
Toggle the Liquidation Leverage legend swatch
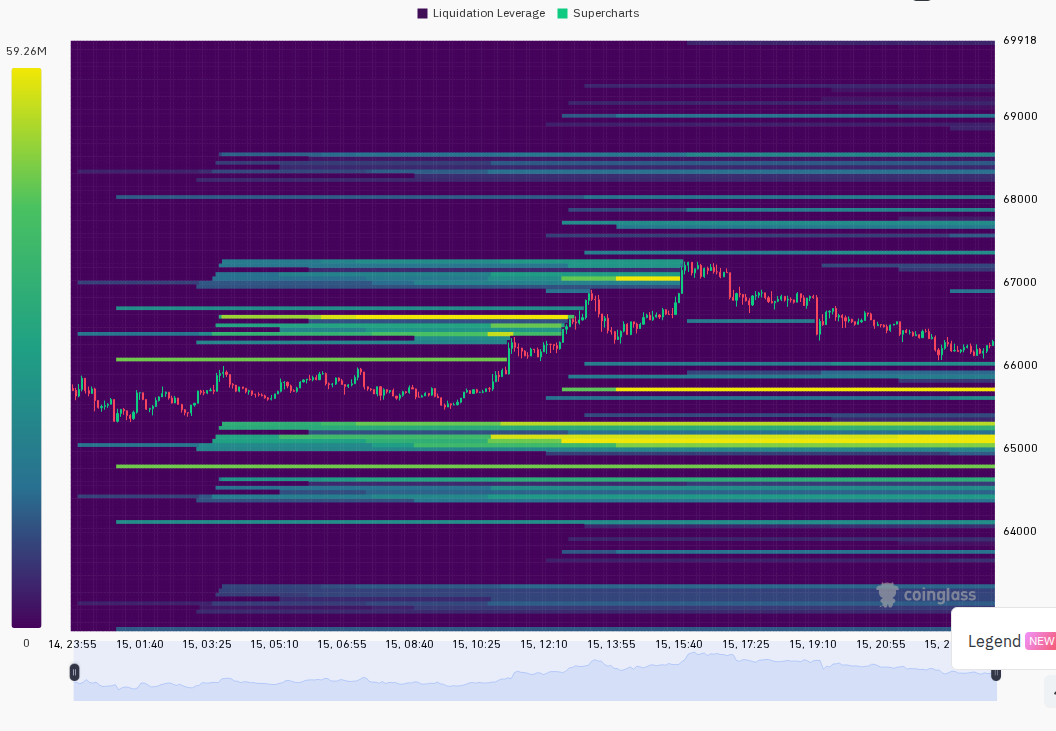click(422, 13)
